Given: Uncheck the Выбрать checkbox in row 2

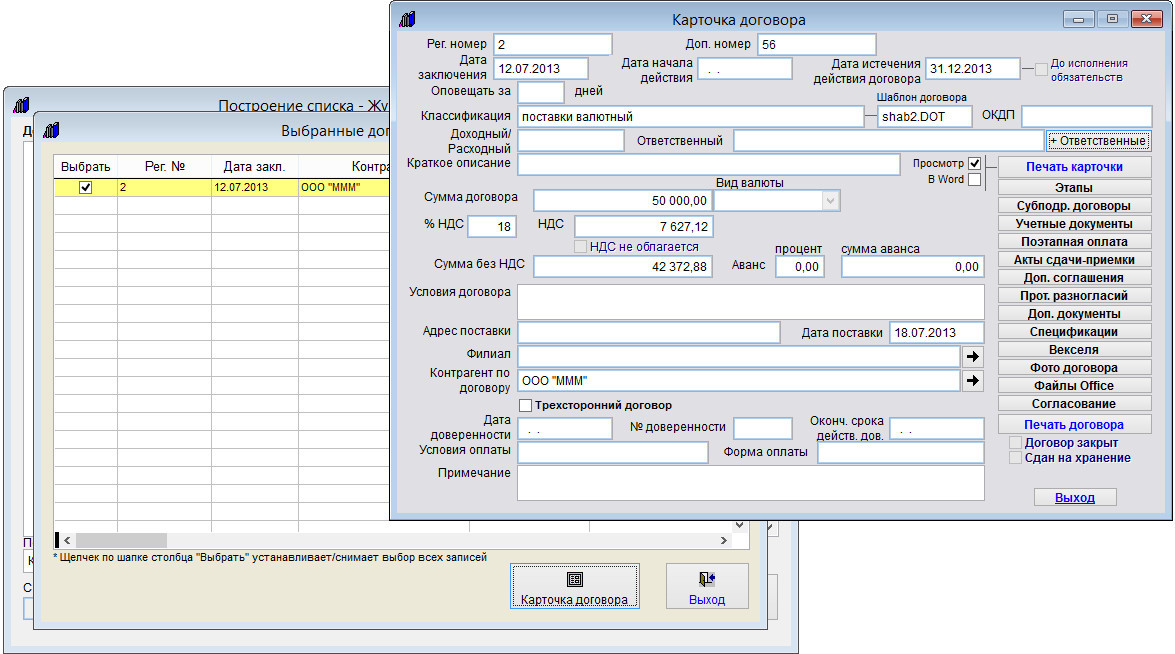Looking at the screenshot, I should tap(85, 187).
